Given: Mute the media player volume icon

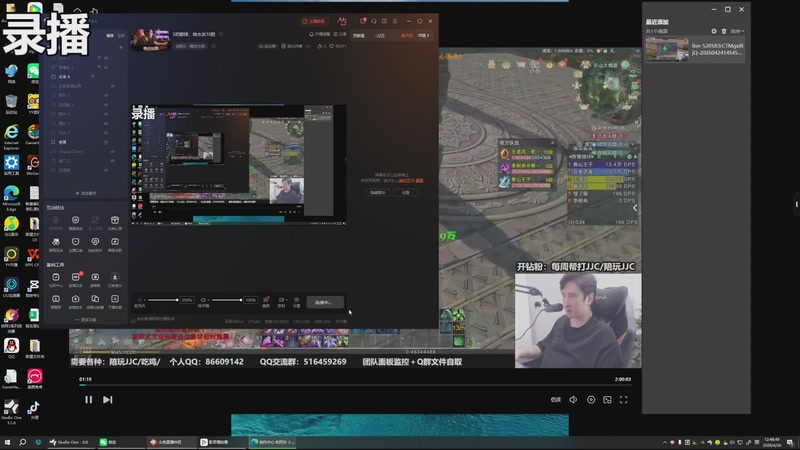Looking at the screenshot, I should coord(573,399).
